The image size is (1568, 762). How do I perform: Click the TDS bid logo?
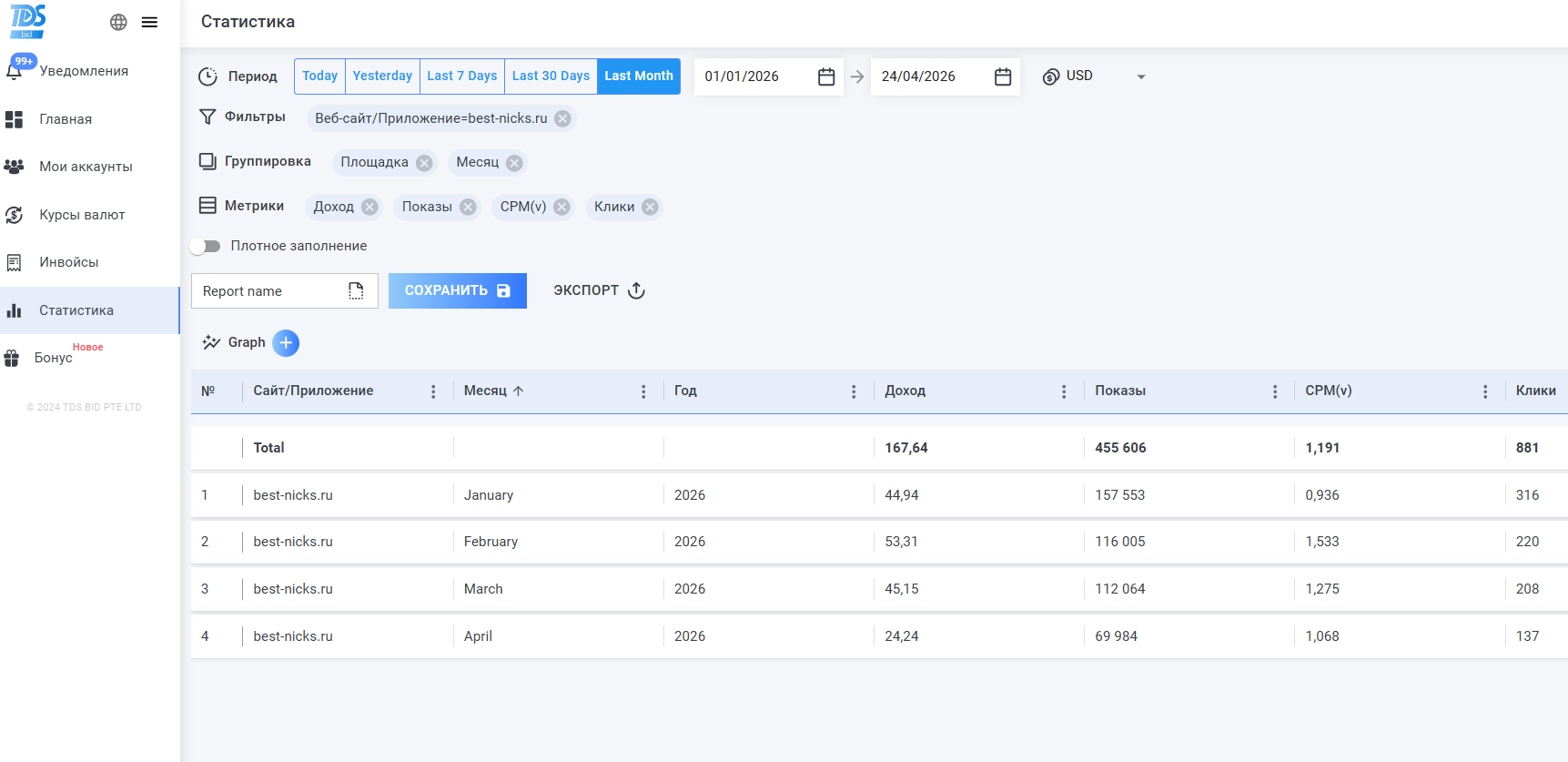tap(27, 21)
